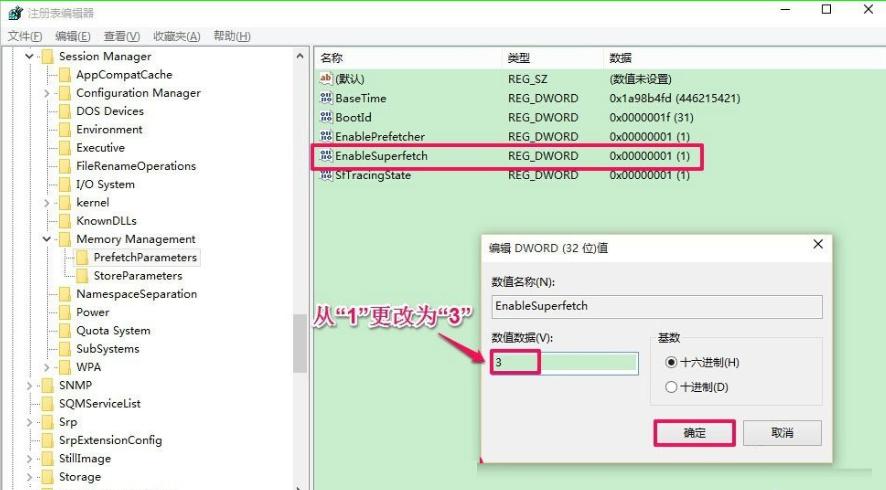The height and width of the screenshot is (490, 886).
Task: Expand the Srp tree node
Action: click(30, 422)
